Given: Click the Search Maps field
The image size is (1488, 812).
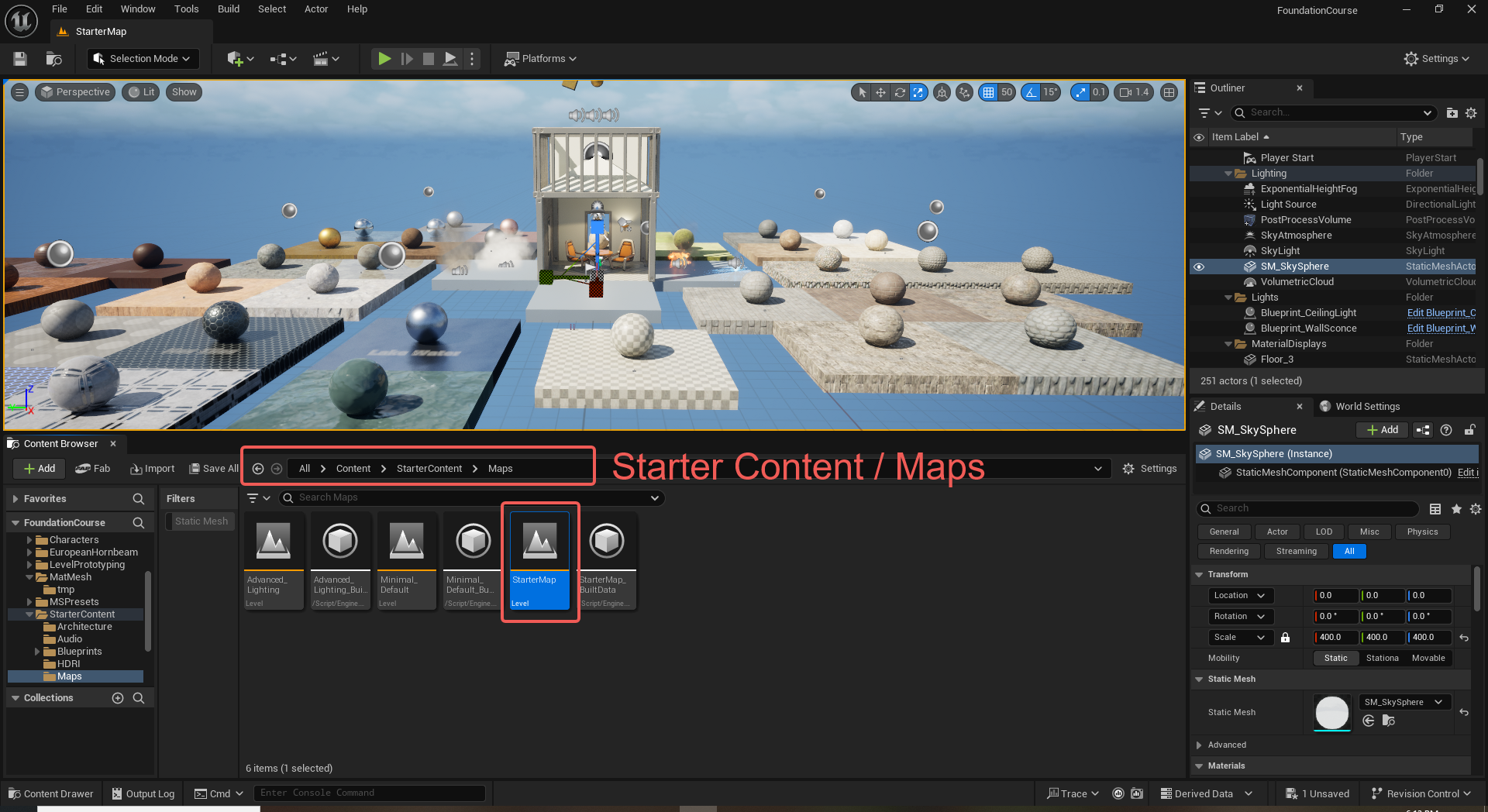Looking at the screenshot, I should tap(472, 497).
